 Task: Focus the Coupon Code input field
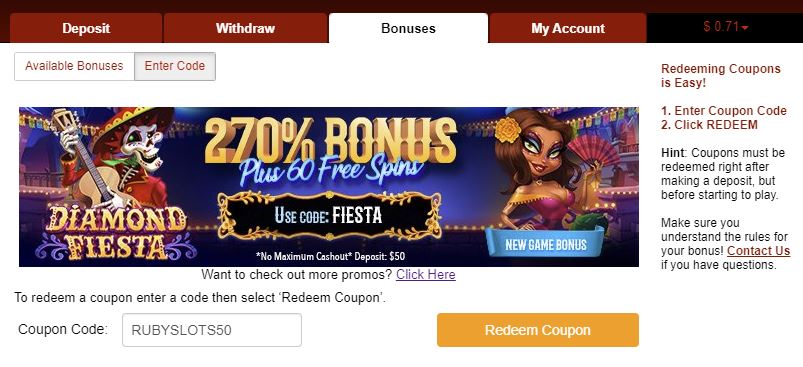coord(212,330)
